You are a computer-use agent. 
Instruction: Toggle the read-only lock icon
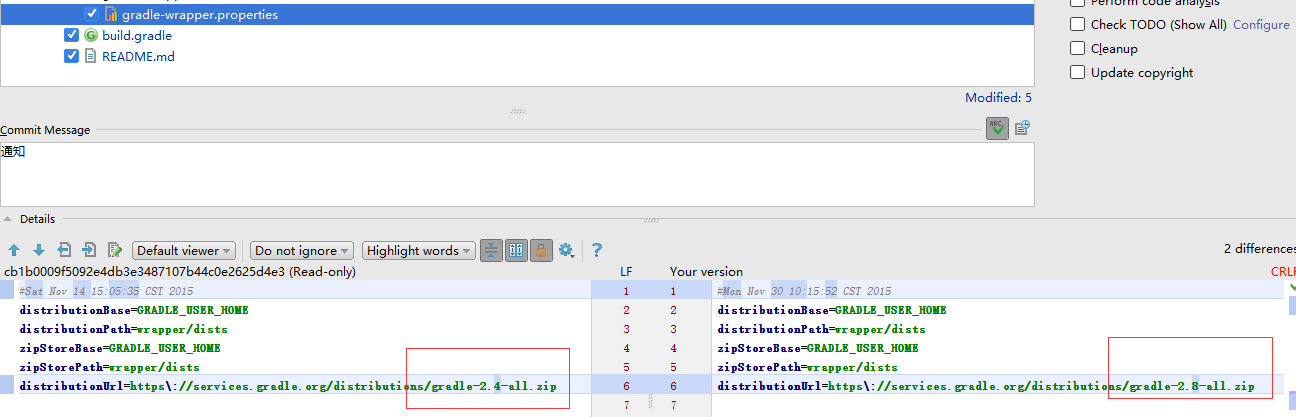pos(541,250)
